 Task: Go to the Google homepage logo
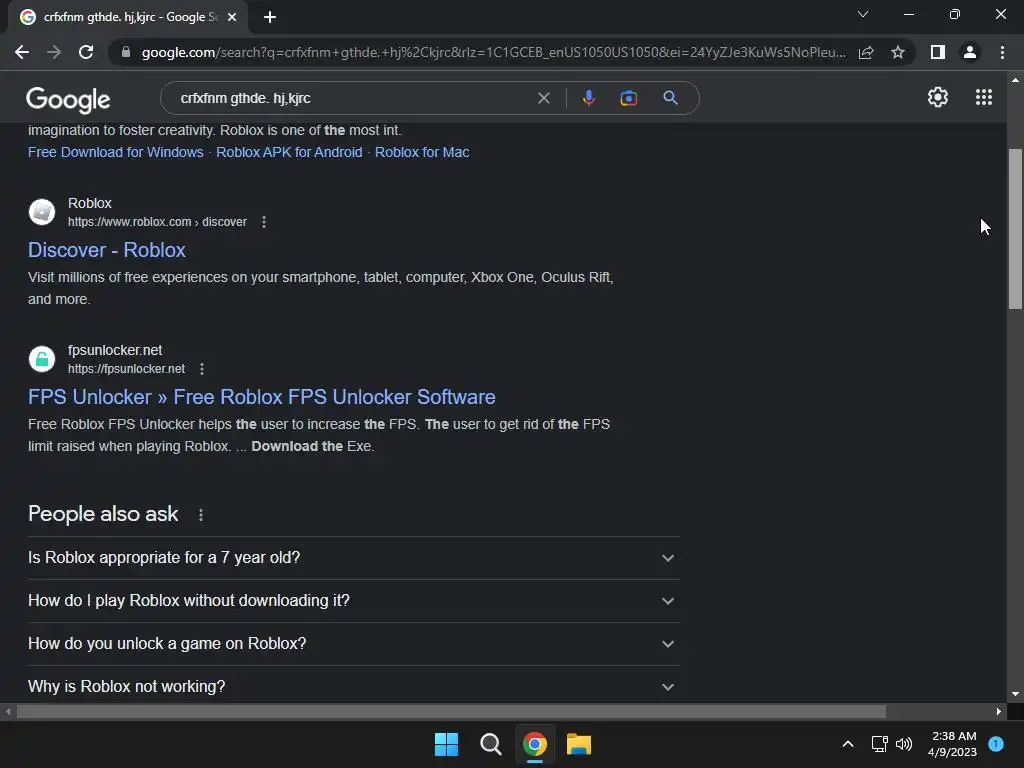[x=68, y=99]
